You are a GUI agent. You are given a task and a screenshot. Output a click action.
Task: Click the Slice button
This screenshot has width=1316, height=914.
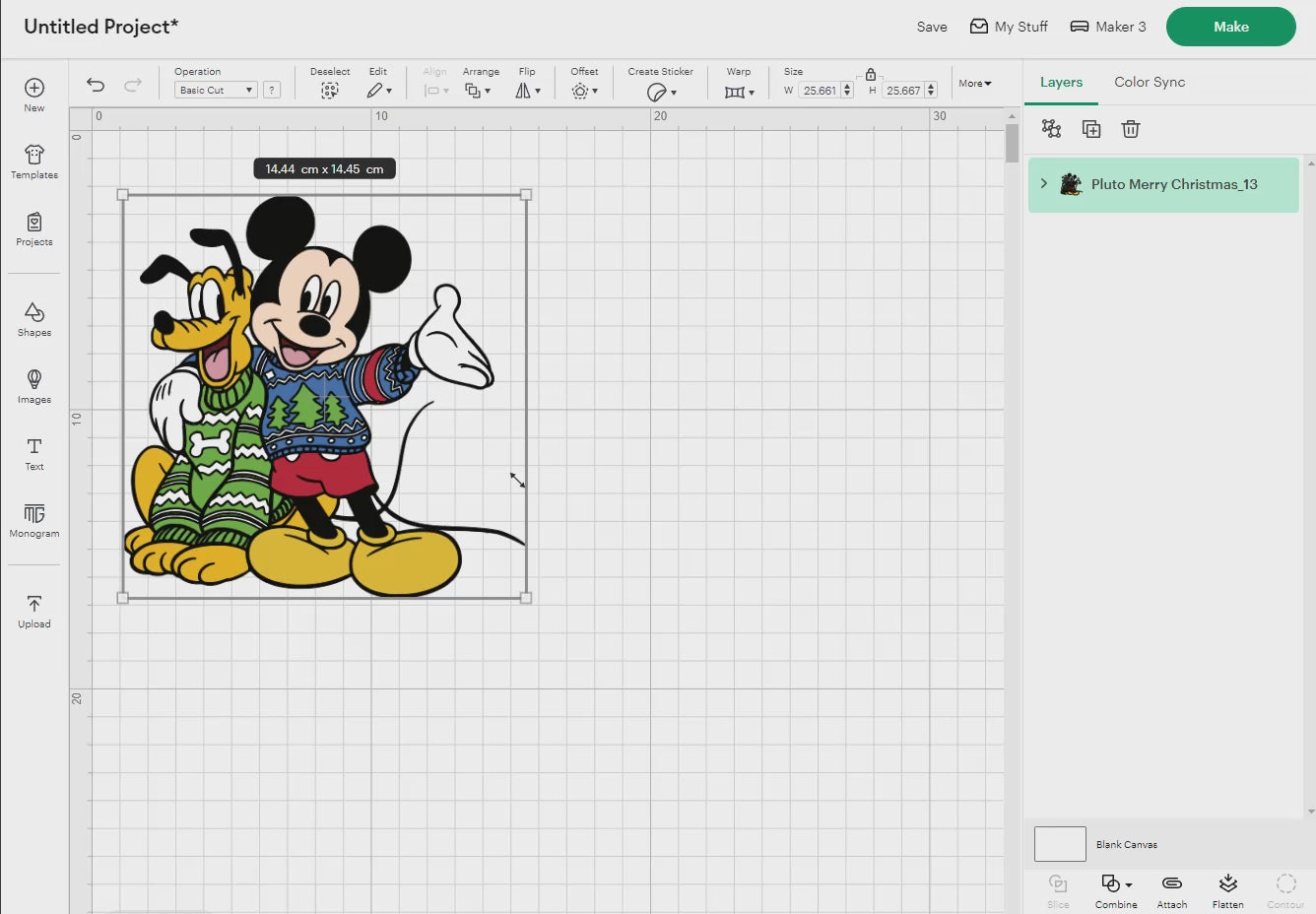[x=1058, y=891]
